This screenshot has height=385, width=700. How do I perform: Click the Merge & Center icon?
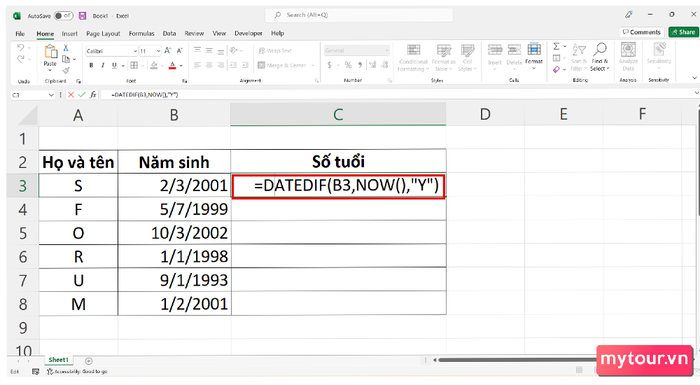pyautogui.click(x=262, y=65)
